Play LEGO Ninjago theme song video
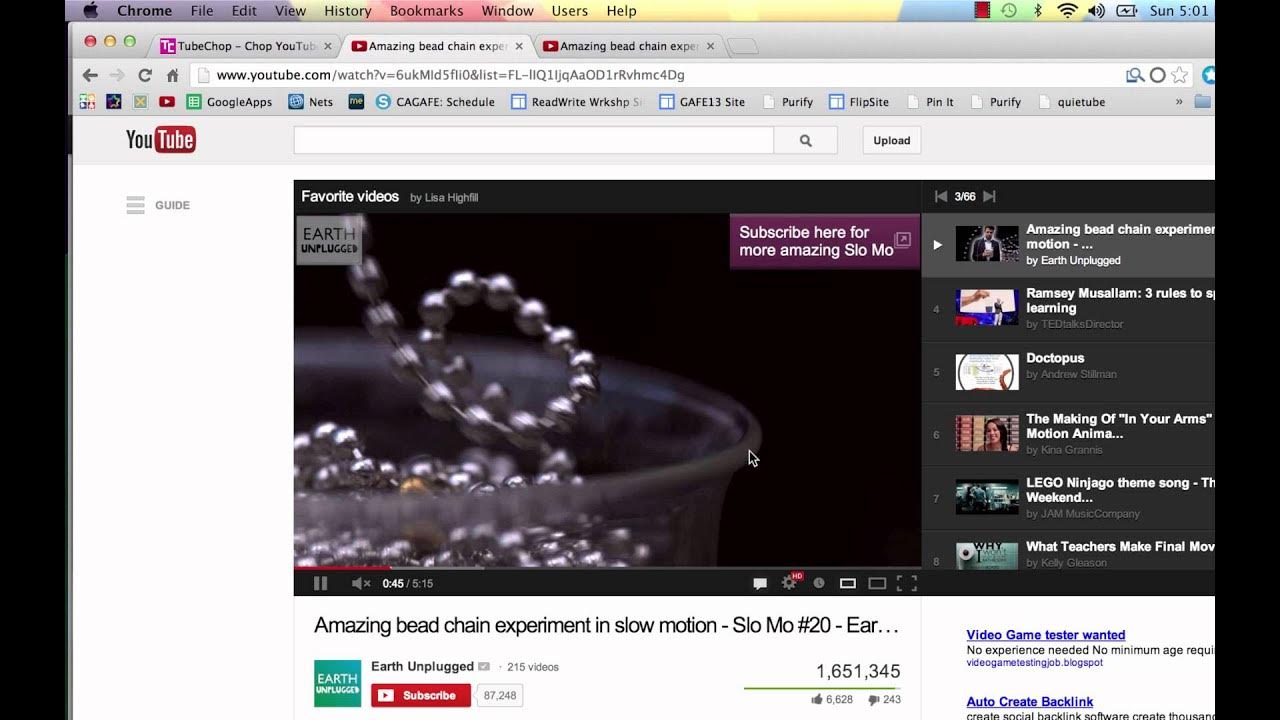Image resolution: width=1280 pixels, height=720 pixels. tap(1068, 498)
